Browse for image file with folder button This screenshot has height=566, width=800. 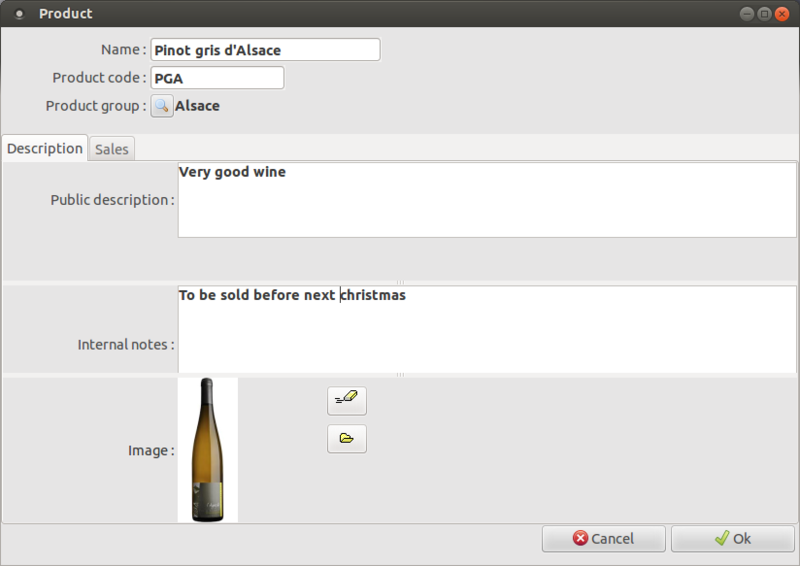[x=347, y=438]
